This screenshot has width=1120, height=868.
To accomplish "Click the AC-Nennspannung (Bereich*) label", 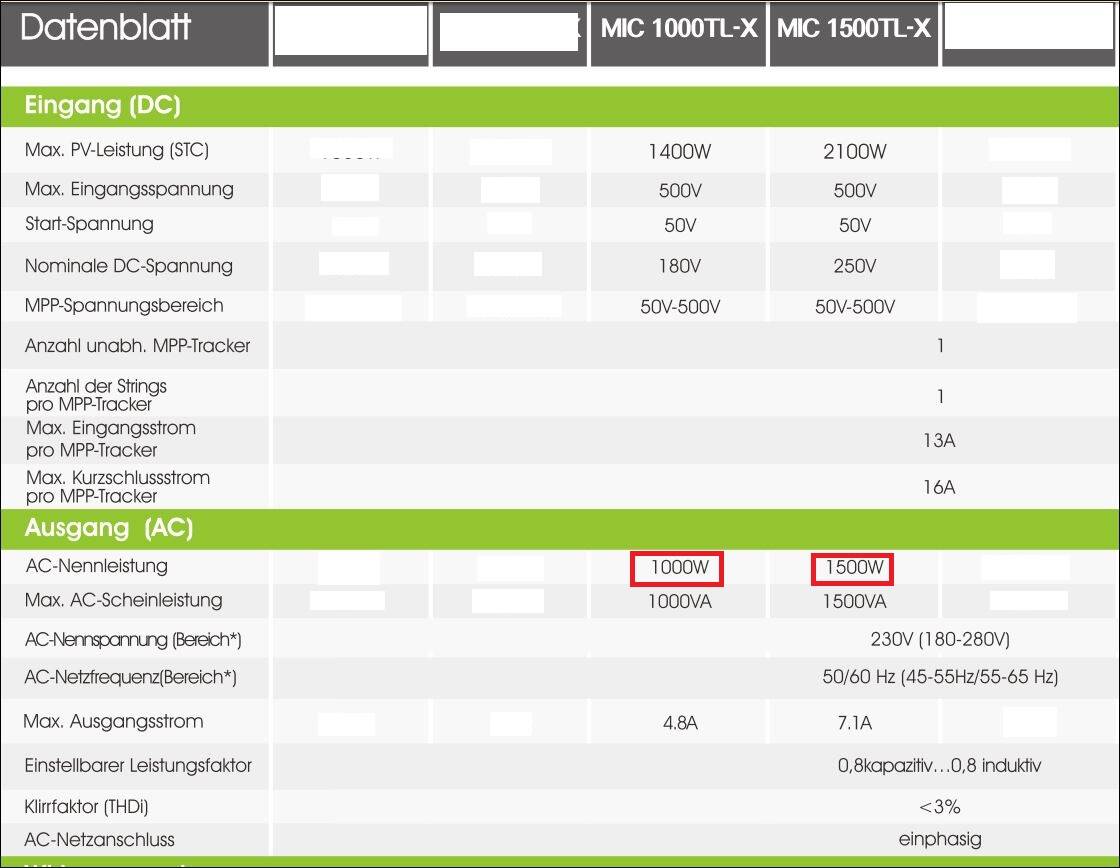I will 133,639.
